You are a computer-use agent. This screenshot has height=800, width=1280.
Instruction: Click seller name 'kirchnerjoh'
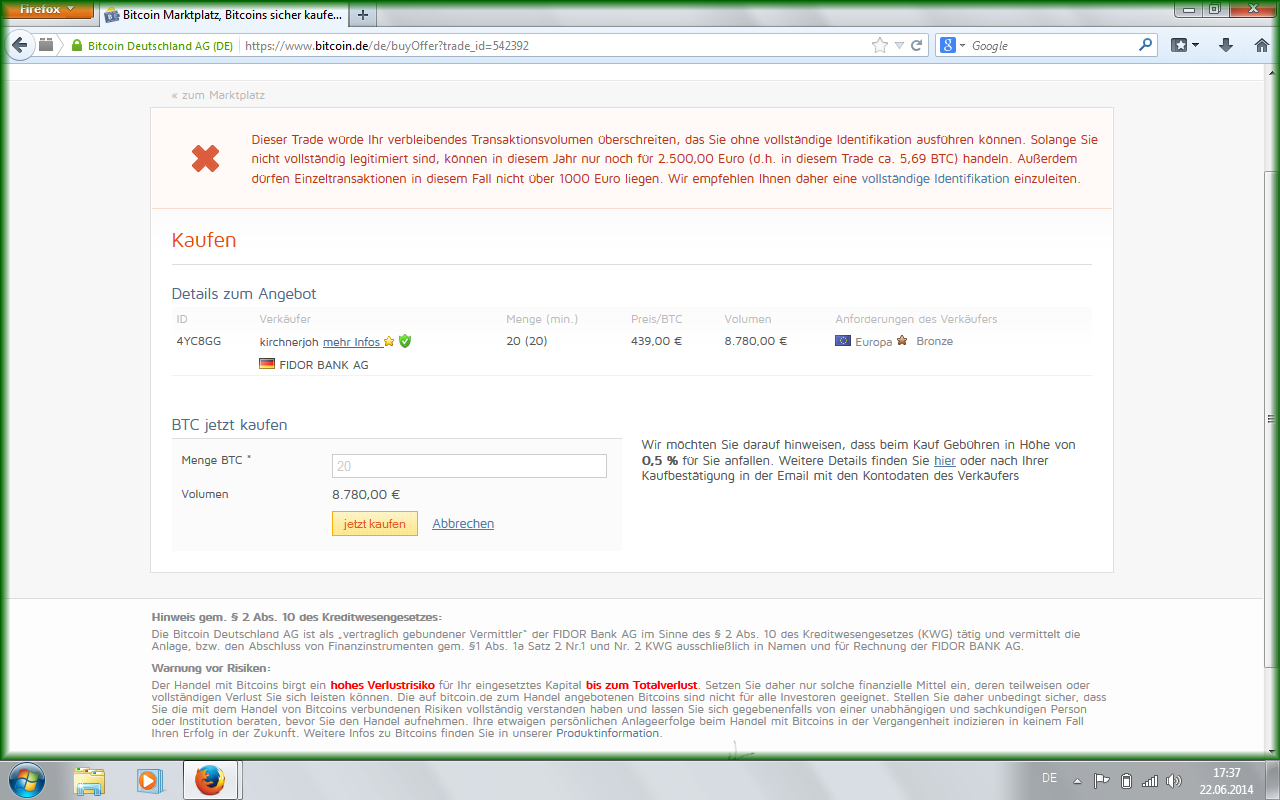(289, 342)
